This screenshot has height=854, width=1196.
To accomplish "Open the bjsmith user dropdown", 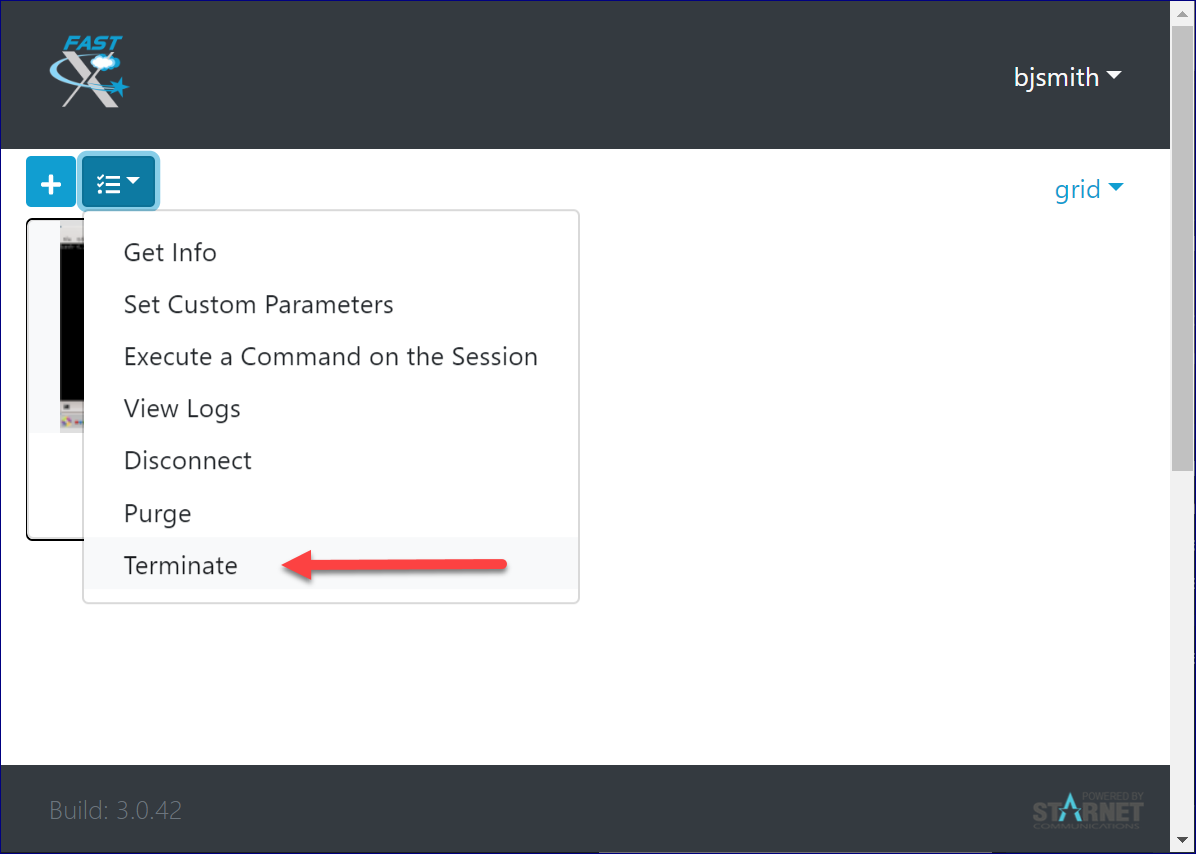I will tap(1067, 77).
